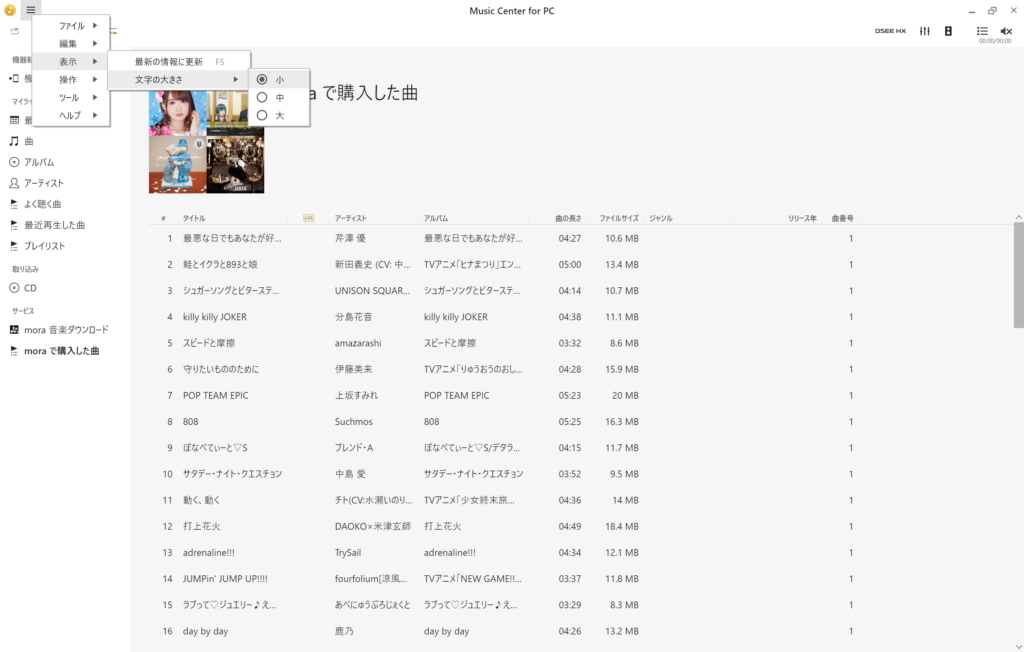Click the CD import disc icon
This screenshot has height=652, width=1024.
(14, 287)
